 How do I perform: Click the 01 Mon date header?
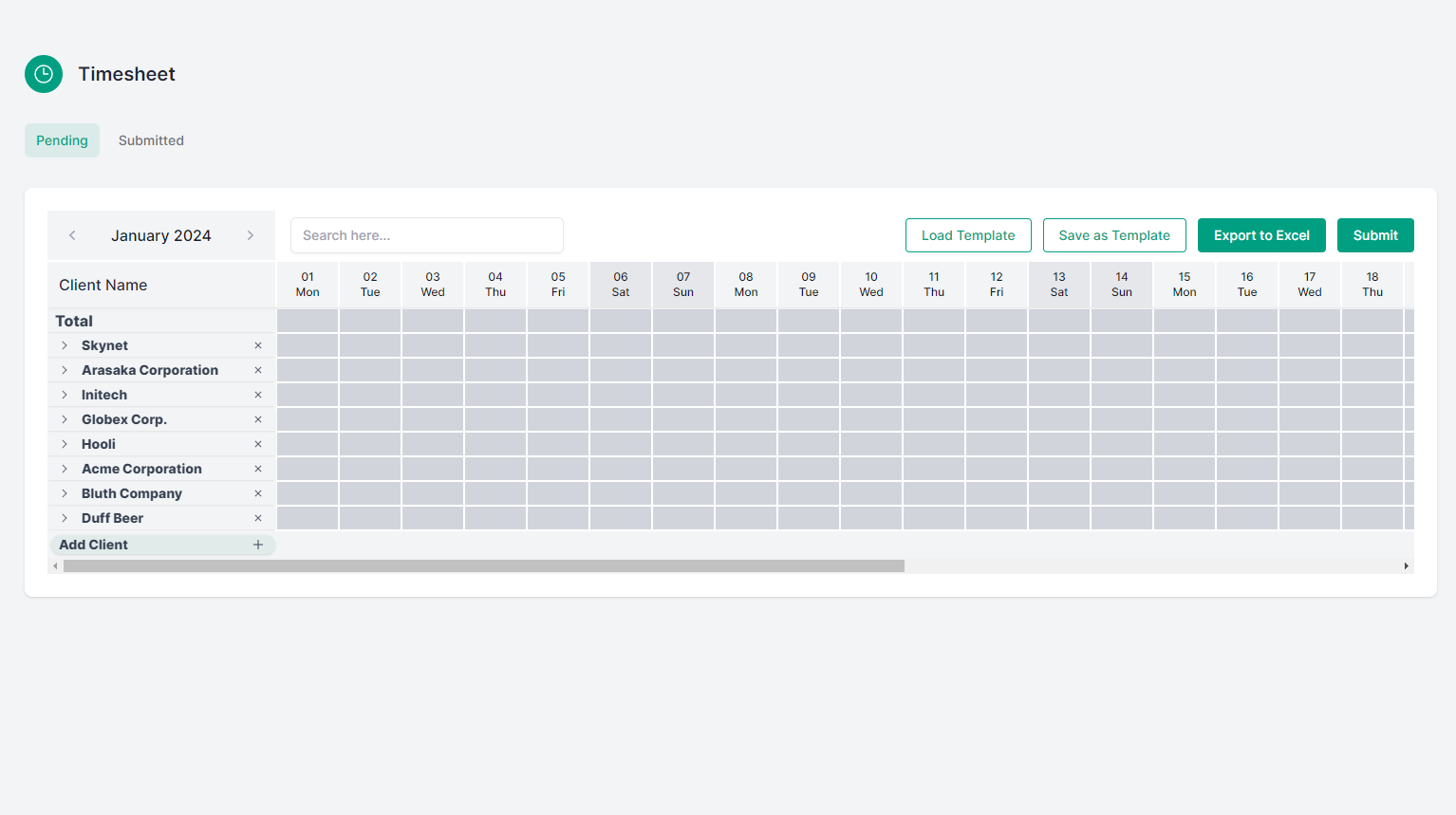tap(308, 285)
